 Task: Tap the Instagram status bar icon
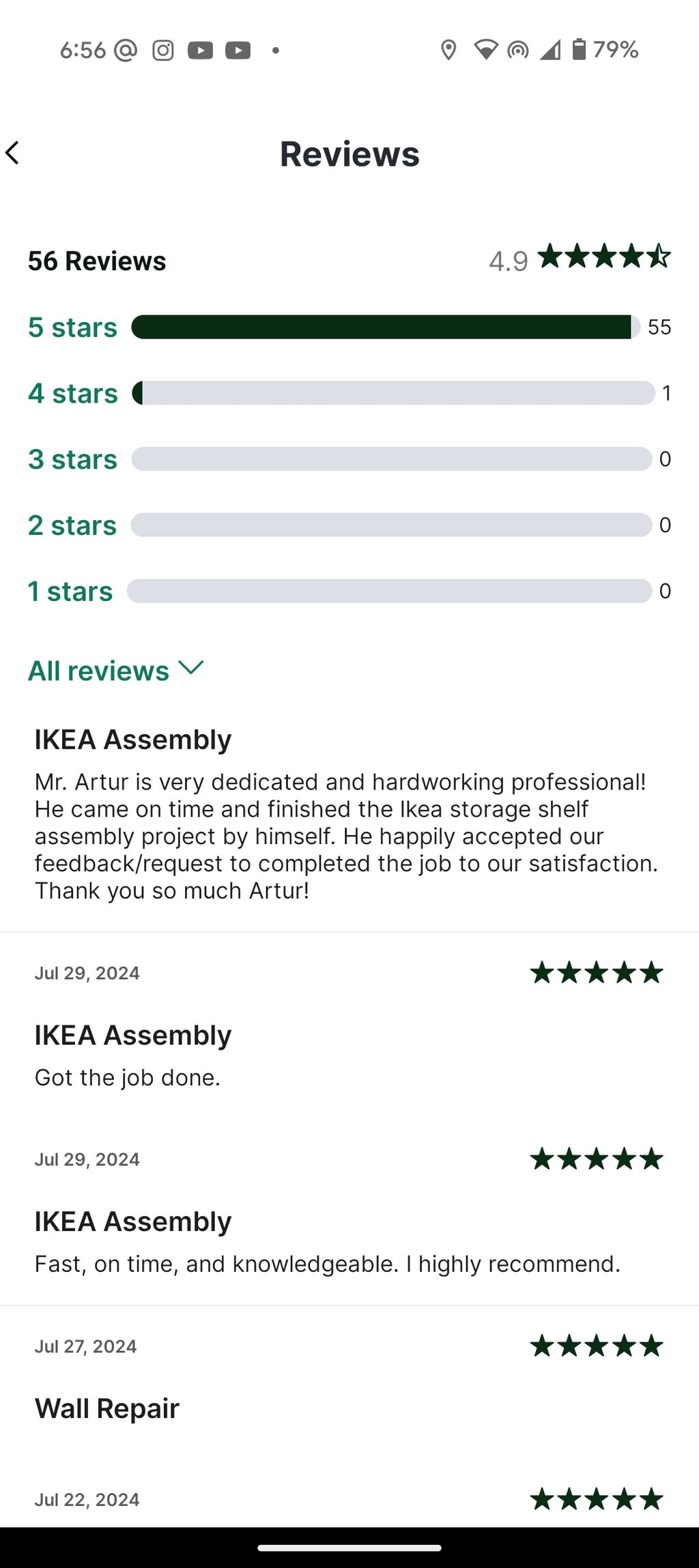162,50
